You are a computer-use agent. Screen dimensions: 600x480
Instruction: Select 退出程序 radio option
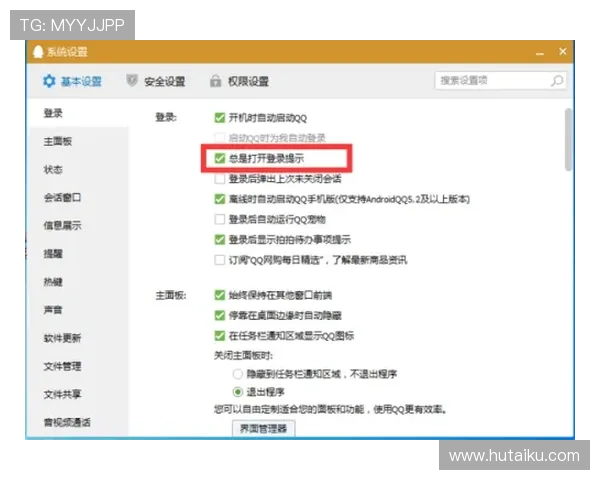tap(238, 392)
